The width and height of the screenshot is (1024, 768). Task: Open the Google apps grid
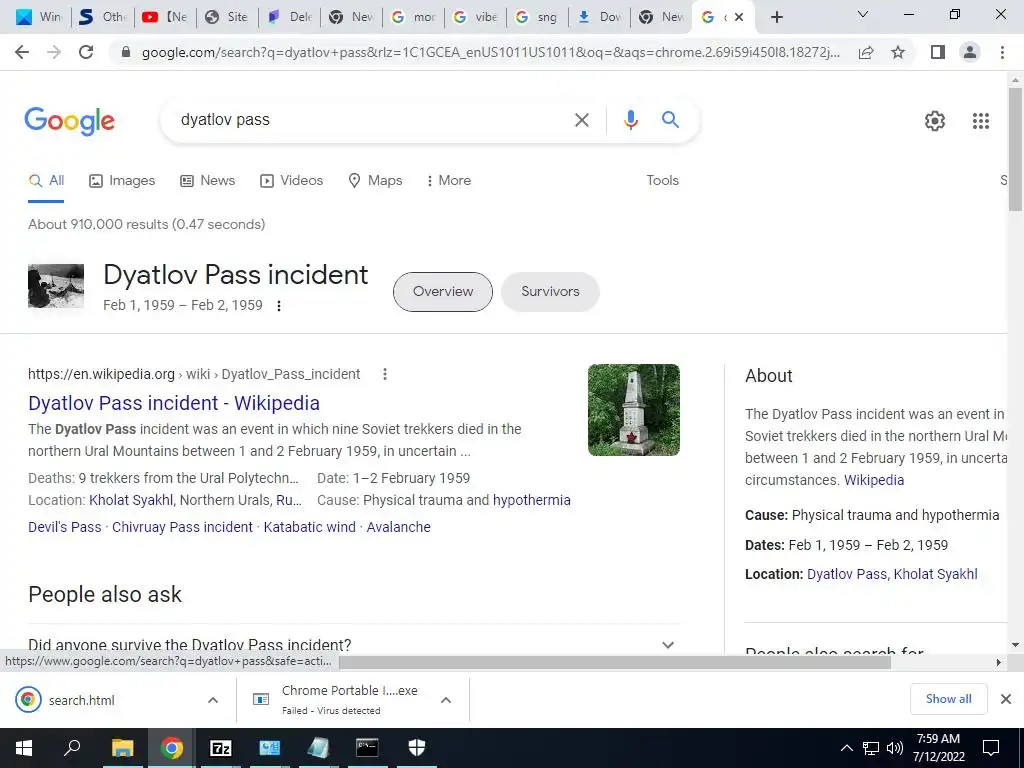pos(981,121)
